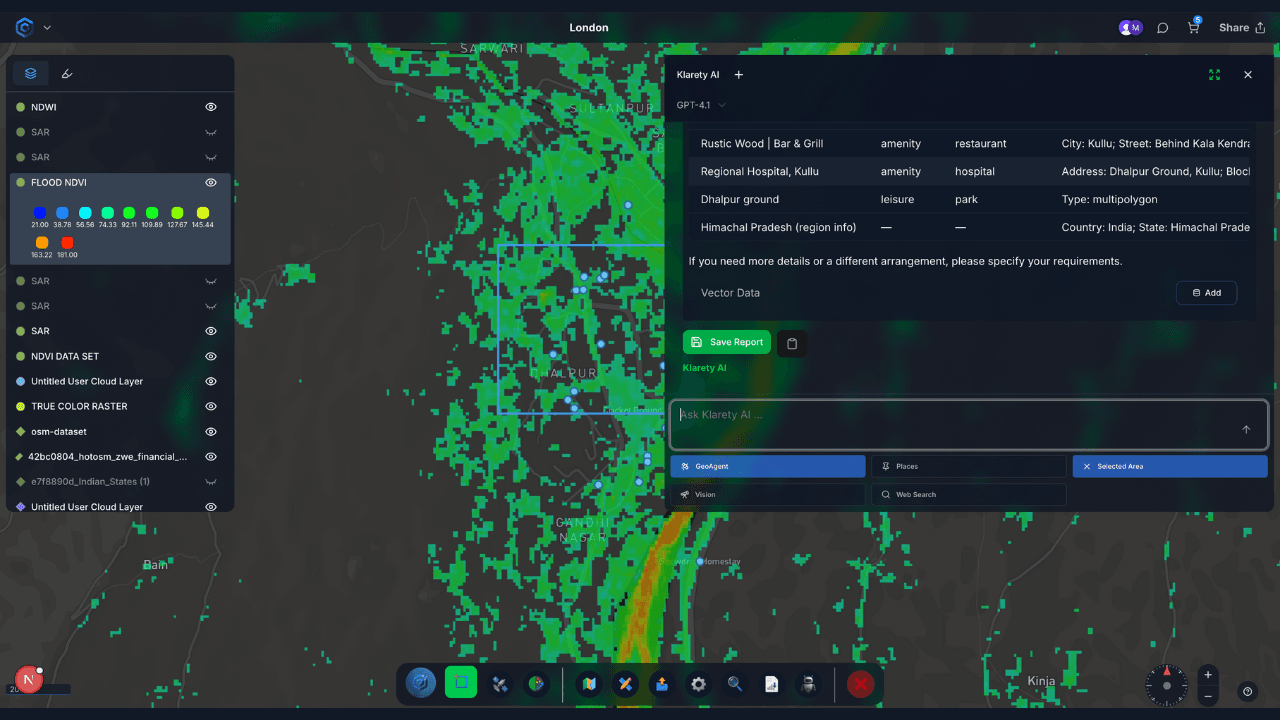This screenshot has width=1280, height=720.
Task: Toggle visibility of FLOOD NDVI layer
Action: (211, 183)
